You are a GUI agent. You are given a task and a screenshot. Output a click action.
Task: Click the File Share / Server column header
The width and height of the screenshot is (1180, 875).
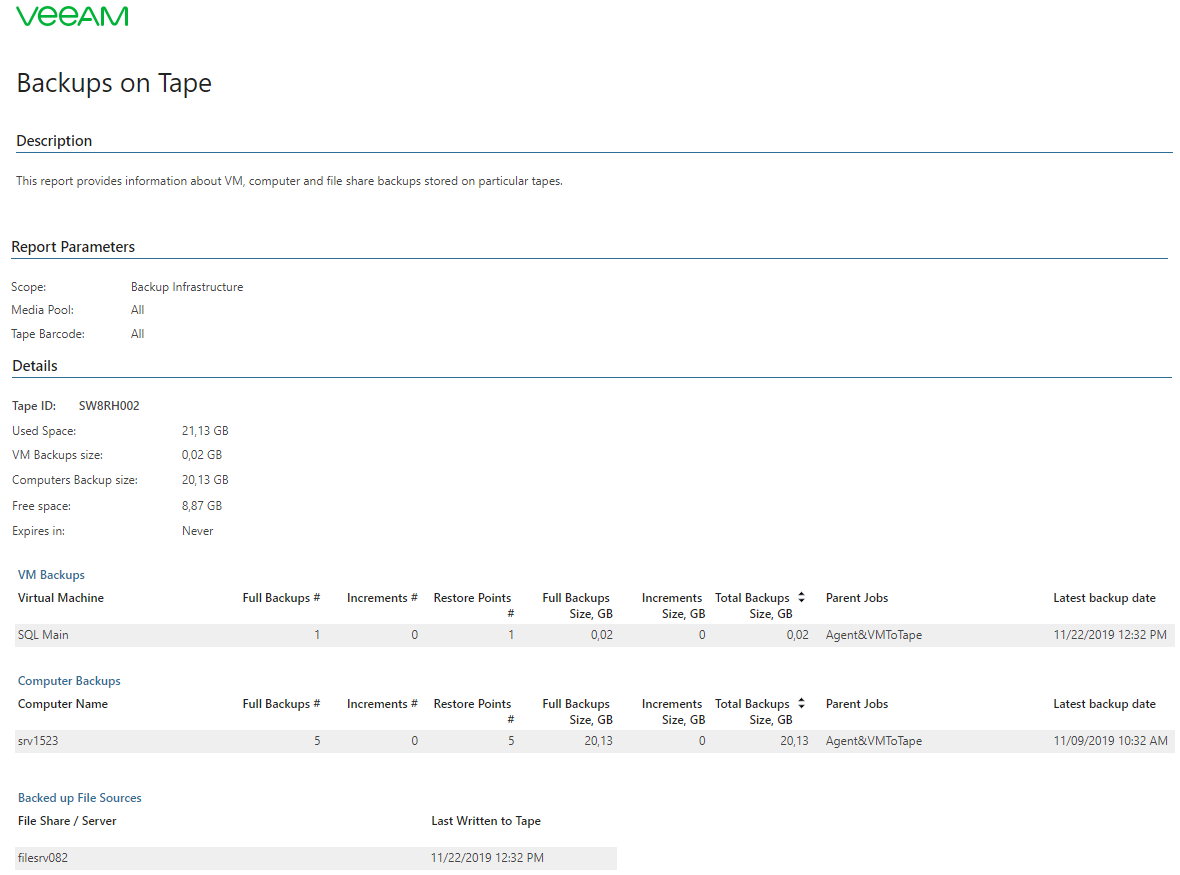point(67,821)
